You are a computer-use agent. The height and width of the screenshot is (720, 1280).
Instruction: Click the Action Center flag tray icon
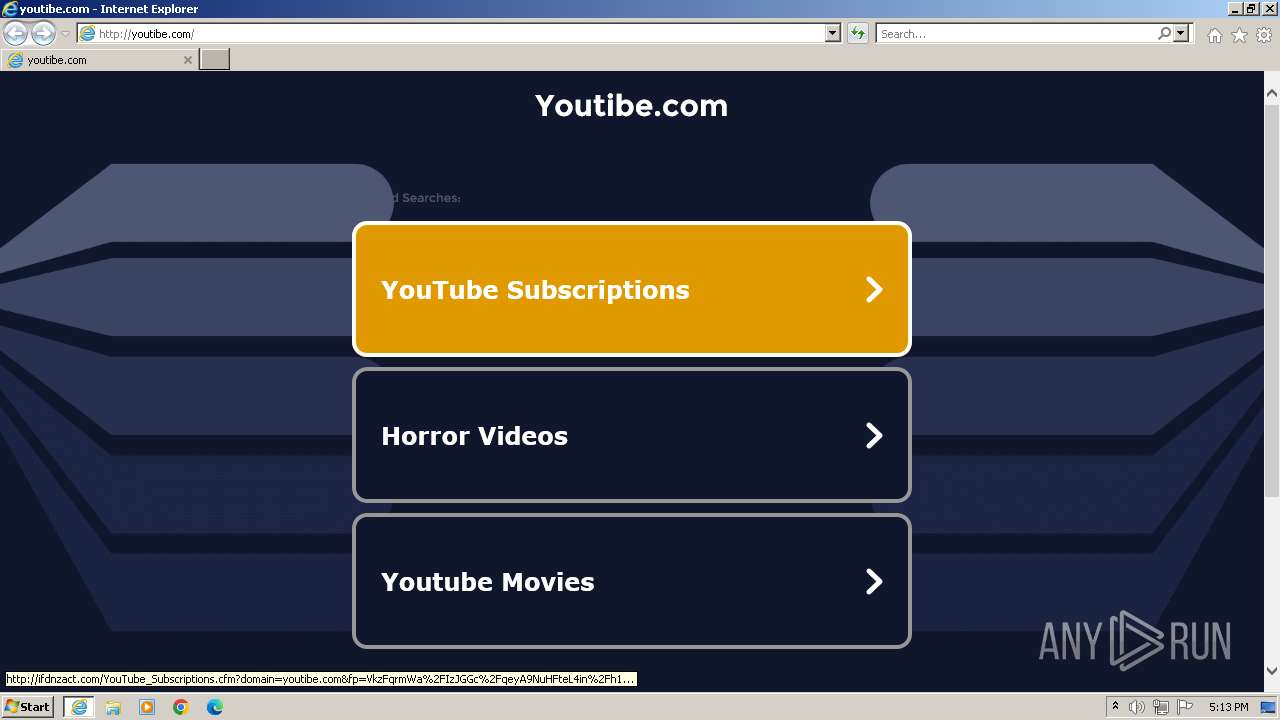pos(1185,707)
